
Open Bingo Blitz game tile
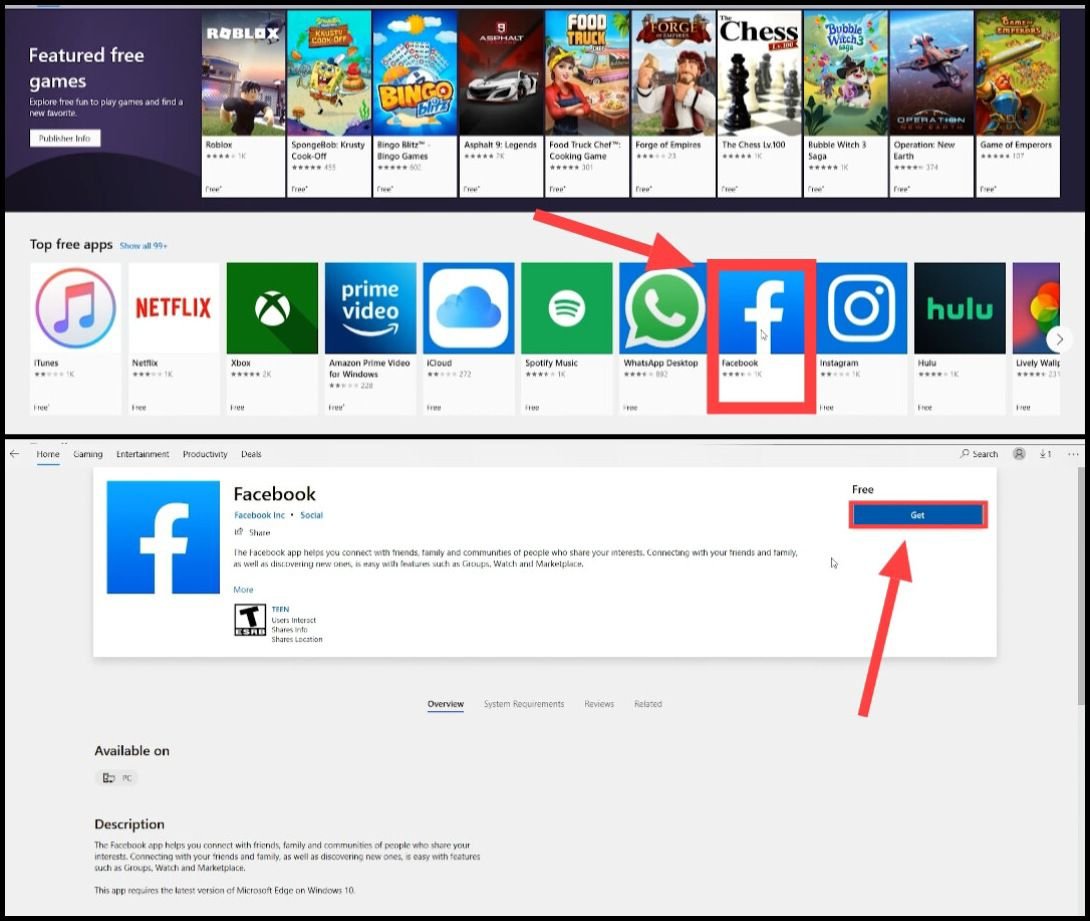pyautogui.click(x=415, y=104)
